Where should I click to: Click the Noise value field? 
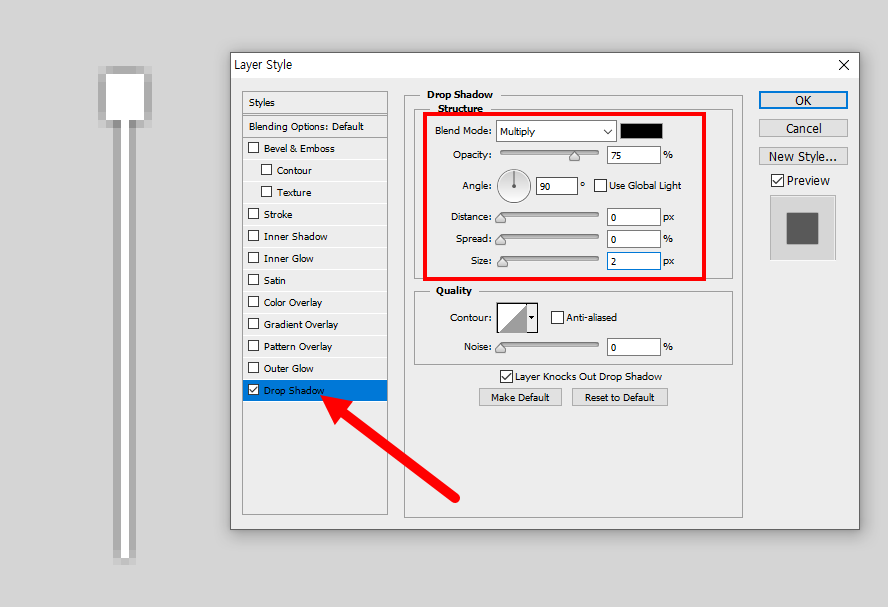click(634, 347)
